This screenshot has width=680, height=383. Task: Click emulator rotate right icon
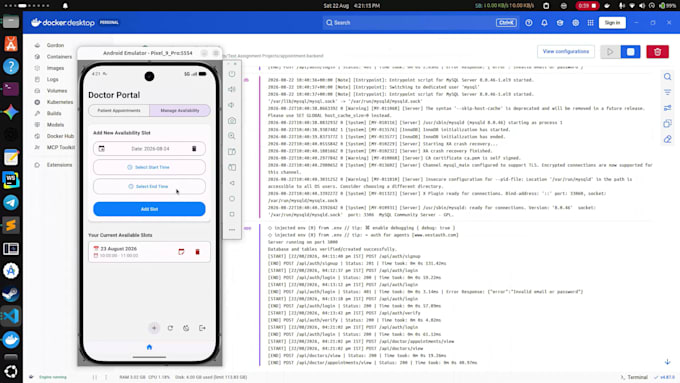[x=232, y=167]
